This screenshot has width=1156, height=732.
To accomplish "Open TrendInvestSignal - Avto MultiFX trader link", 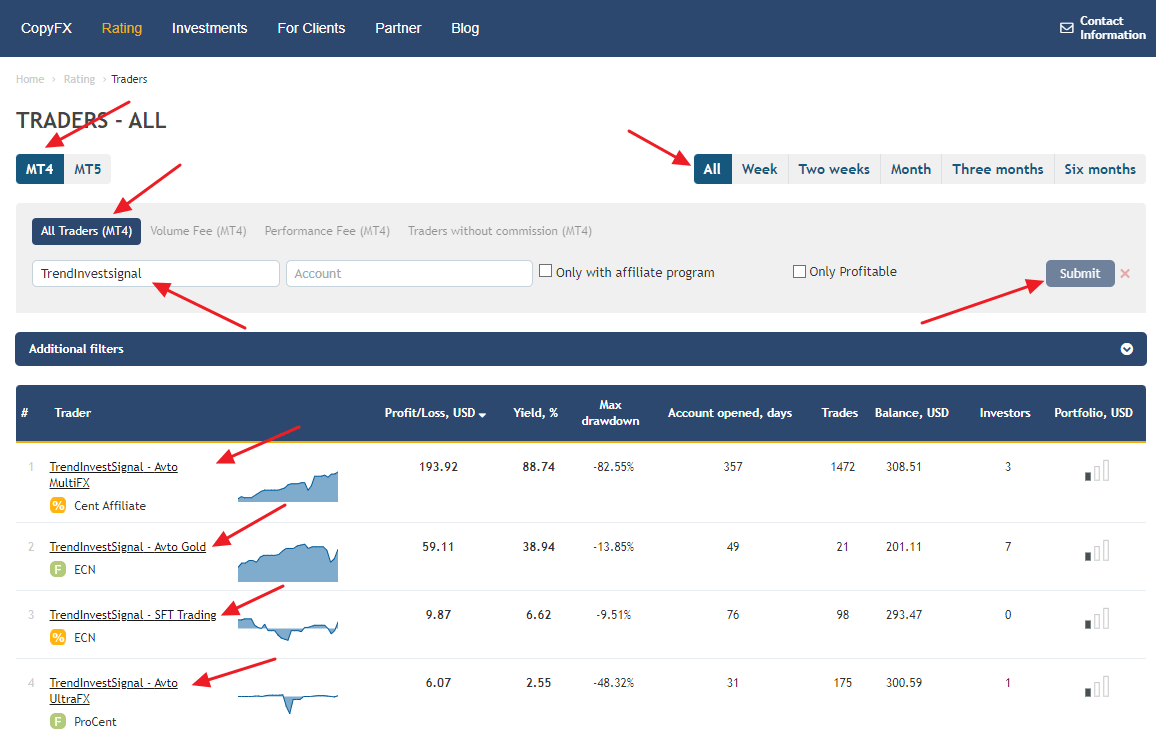I will click(x=114, y=475).
